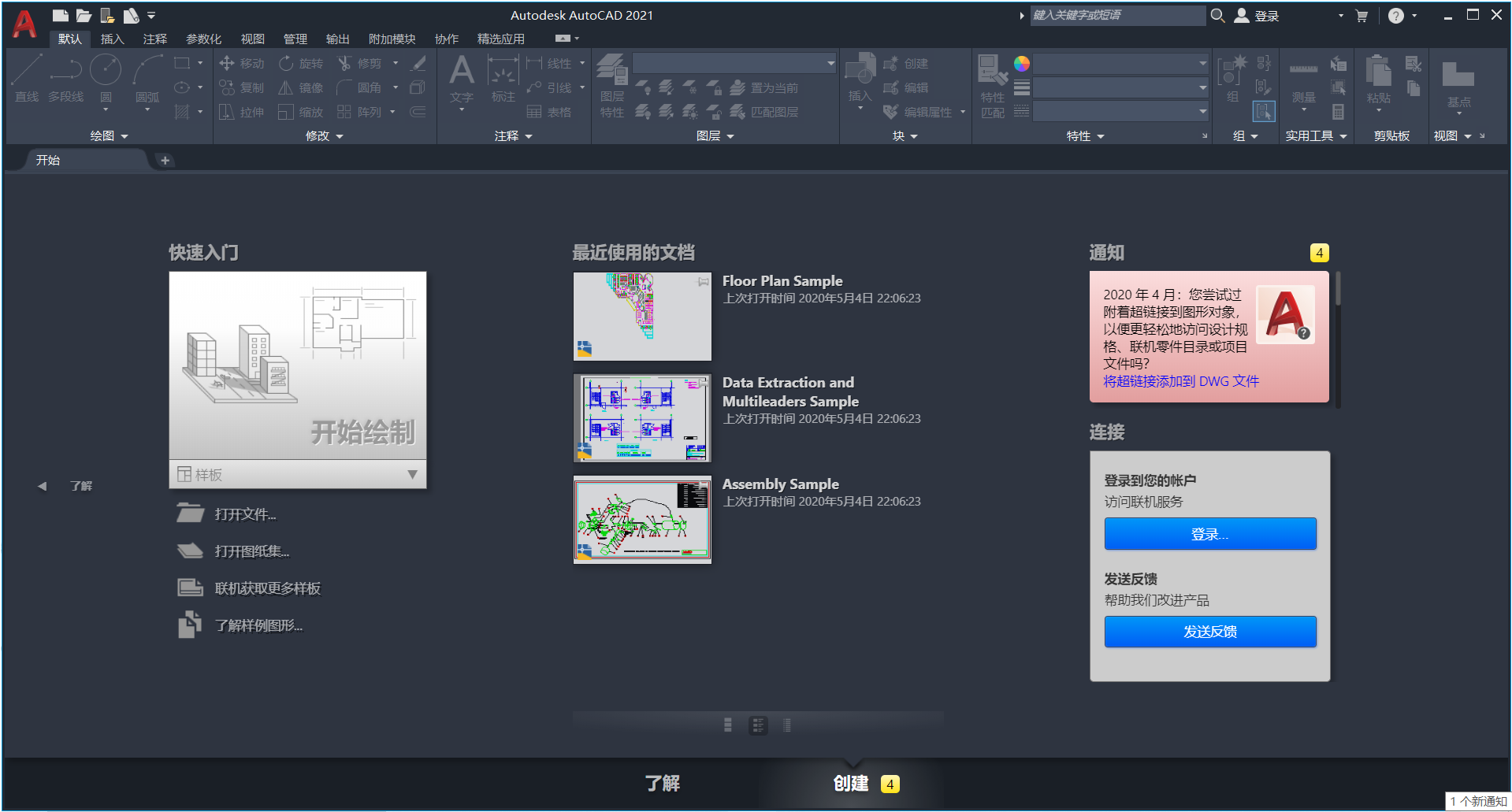The width and height of the screenshot is (1512, 812).
Task: Switch to the 参数化 ribbon tab
Action: click(203, 39)
